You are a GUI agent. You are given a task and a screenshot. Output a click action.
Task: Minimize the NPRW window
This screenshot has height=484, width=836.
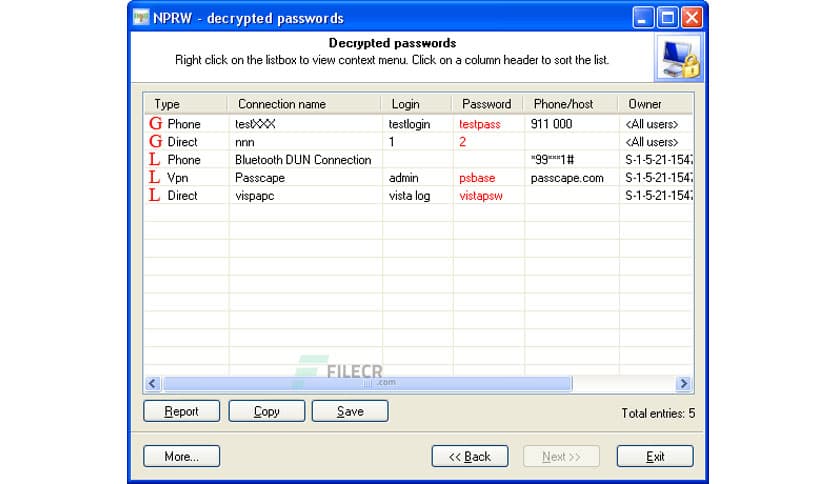coord(643,18)
